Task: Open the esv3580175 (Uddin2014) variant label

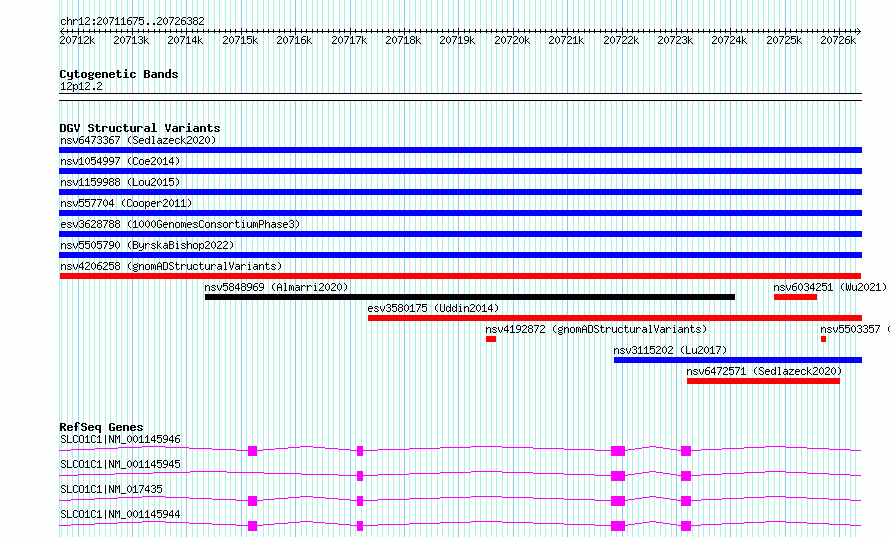Action: (x=433, y=308)
